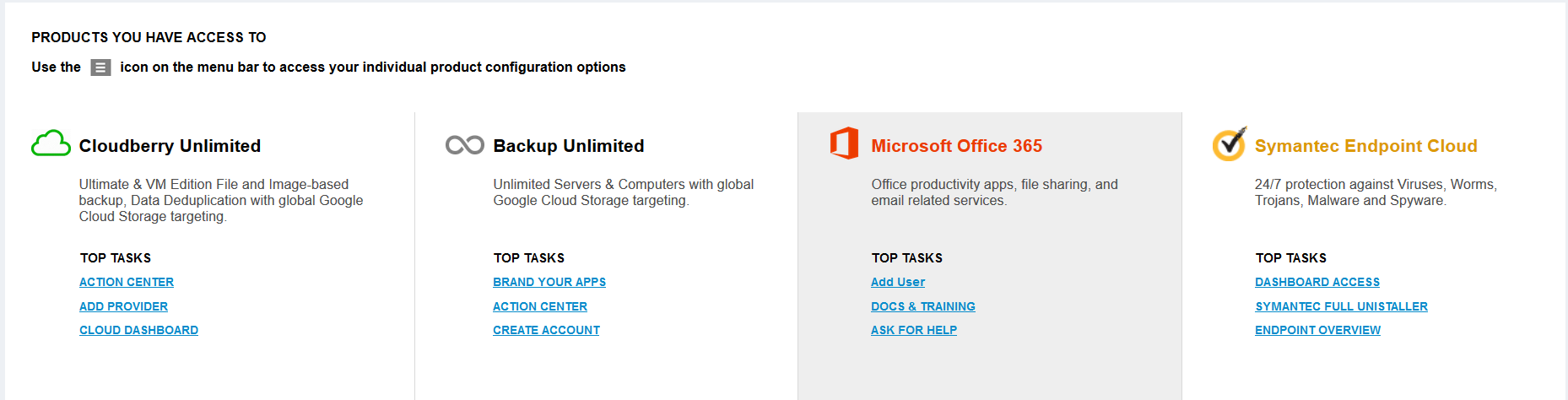Click the Ask For Help link
The image size is (1568, 400).
(914, 330)
